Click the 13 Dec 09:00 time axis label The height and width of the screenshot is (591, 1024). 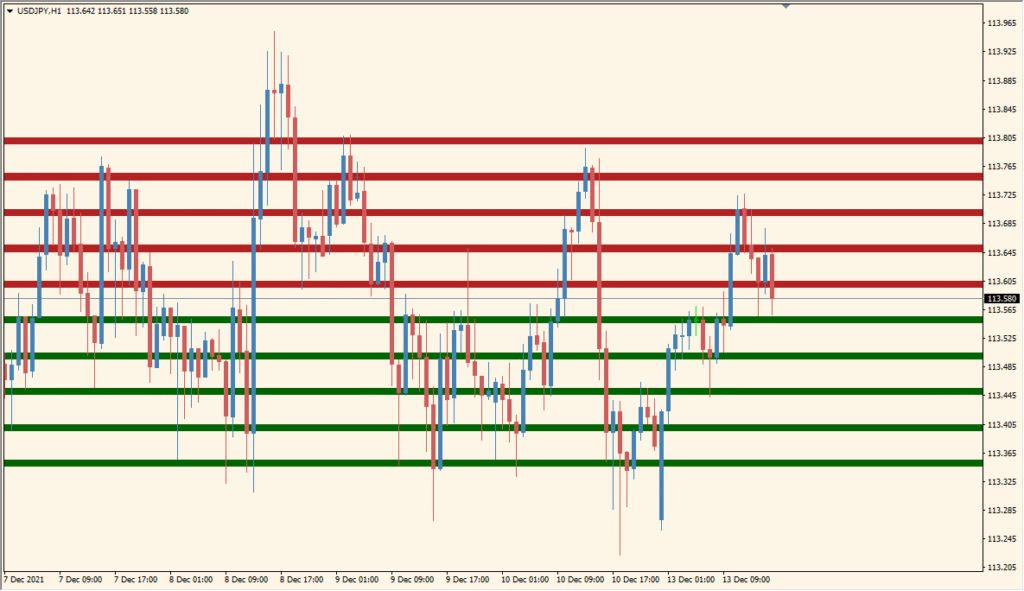(x=747, y=579)
